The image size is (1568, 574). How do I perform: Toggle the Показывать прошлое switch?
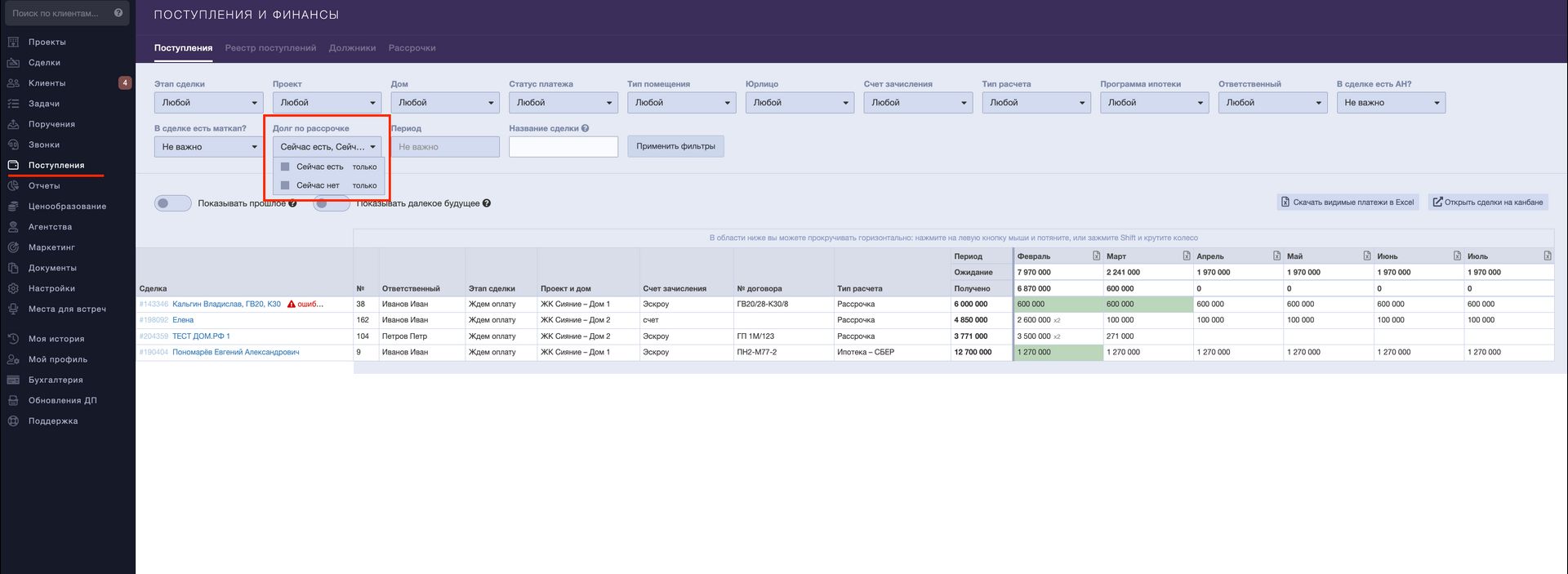click(x=172, y=203)
